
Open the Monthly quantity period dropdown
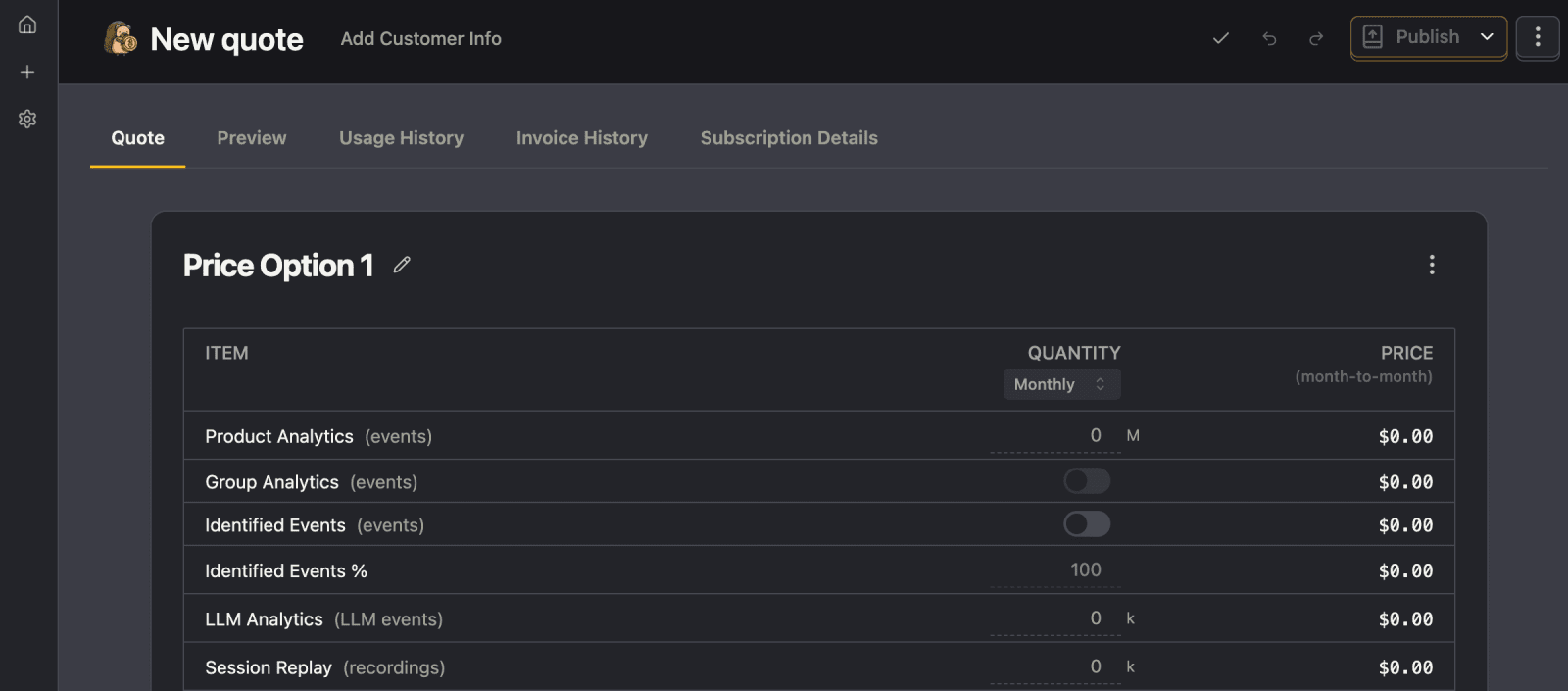coord(1061,384)
